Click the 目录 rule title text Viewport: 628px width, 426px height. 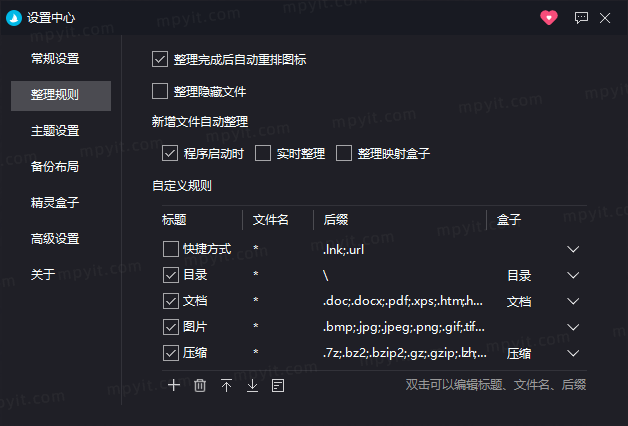(195, 275)
